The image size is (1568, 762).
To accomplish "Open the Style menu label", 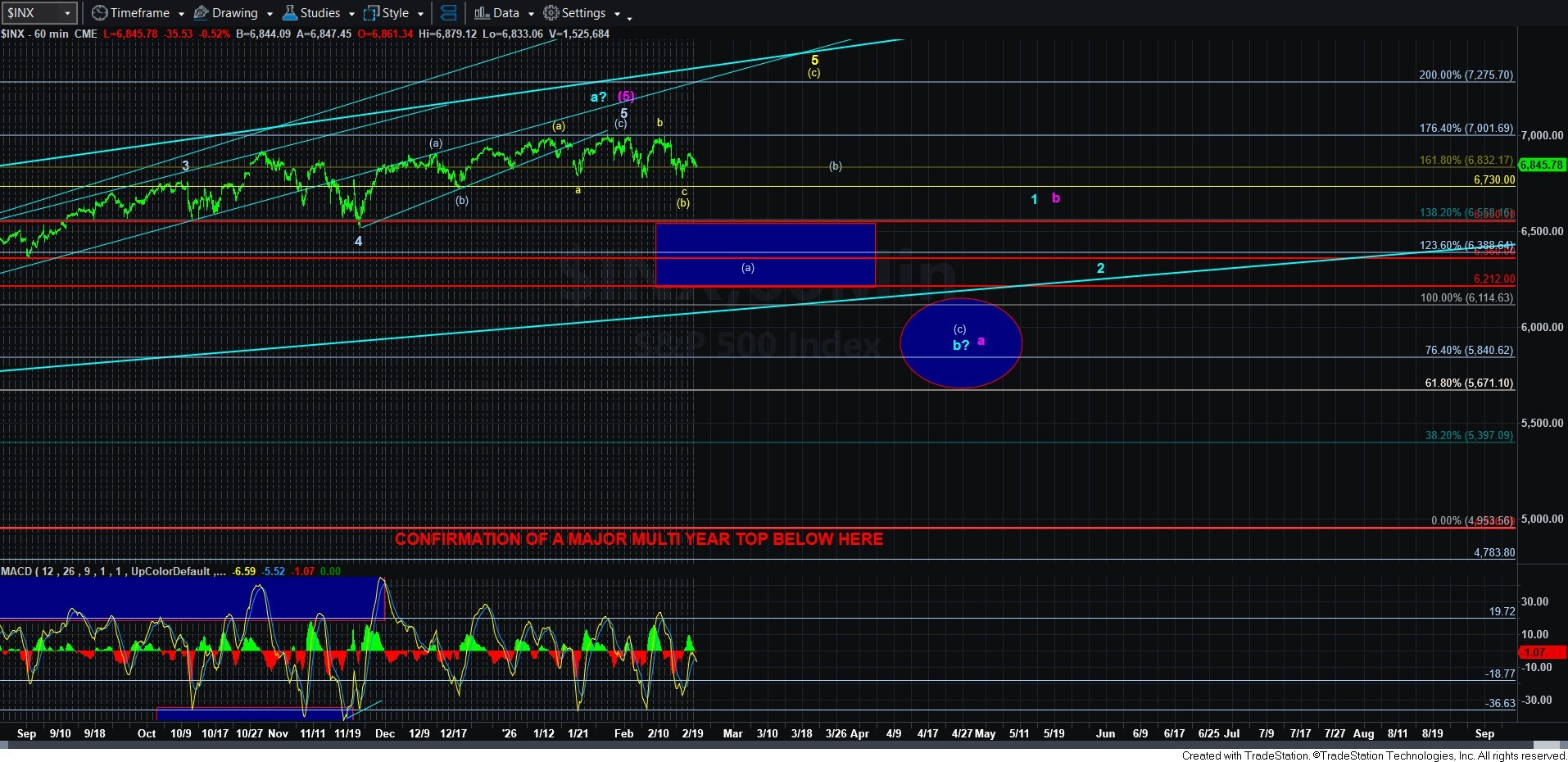I will point(396,13).
